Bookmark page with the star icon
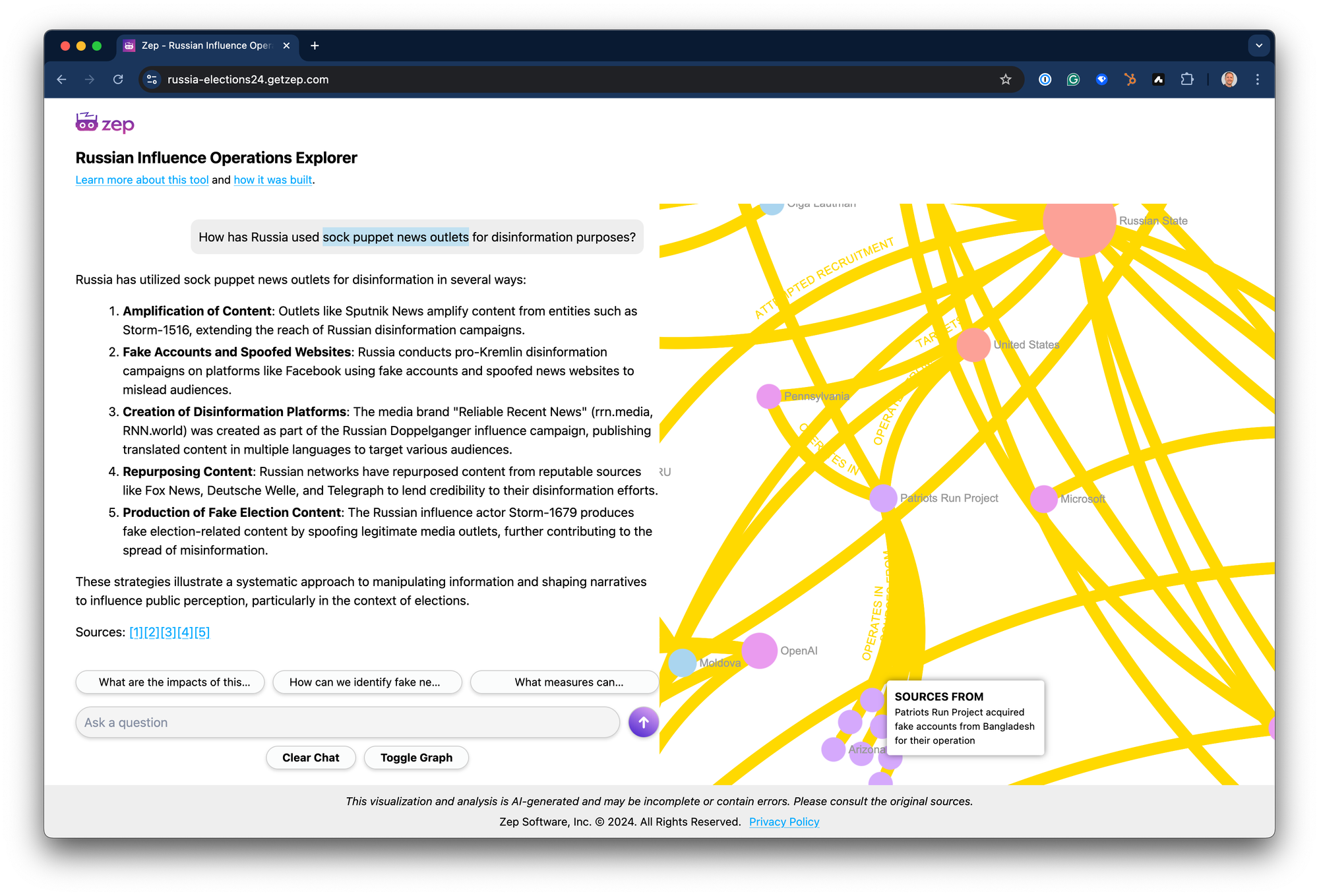This screenshot has width=1319, height=896. tap(1005, 80)
